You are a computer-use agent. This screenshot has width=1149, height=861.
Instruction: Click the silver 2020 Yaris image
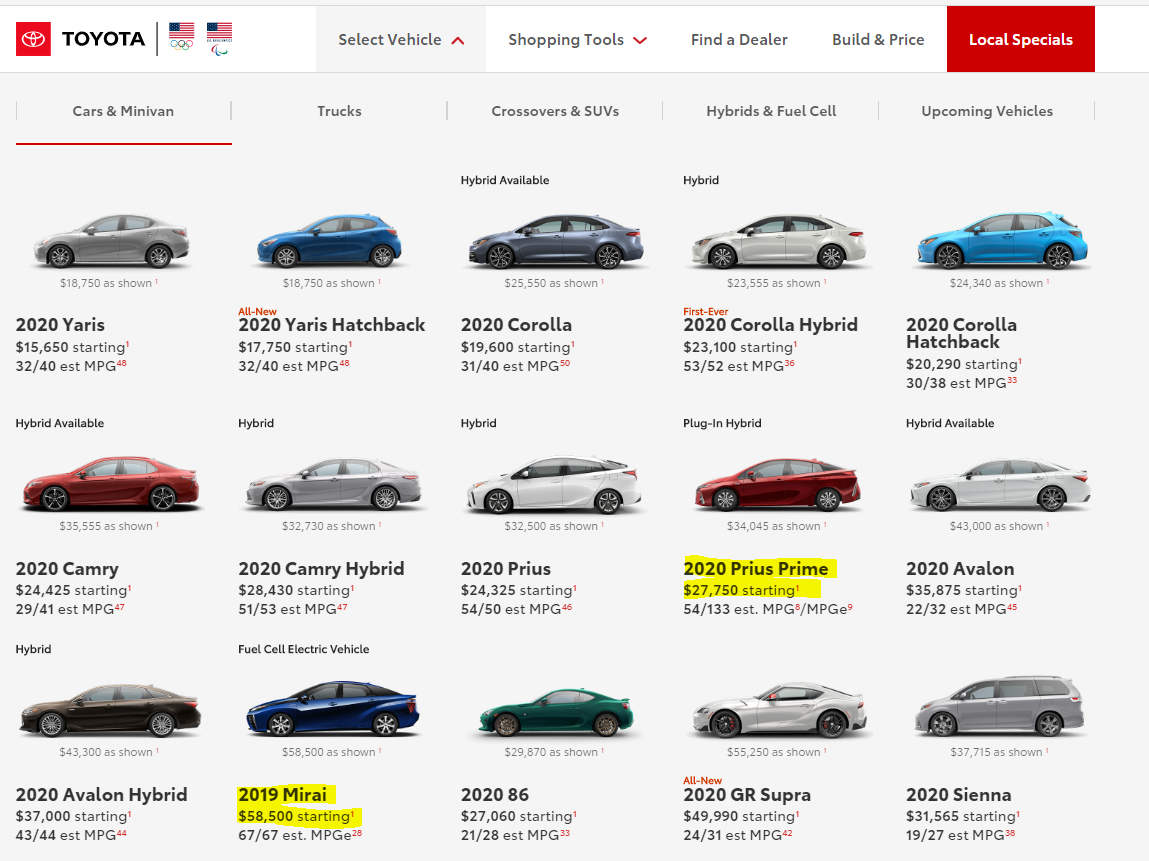[x=111, y=240]
